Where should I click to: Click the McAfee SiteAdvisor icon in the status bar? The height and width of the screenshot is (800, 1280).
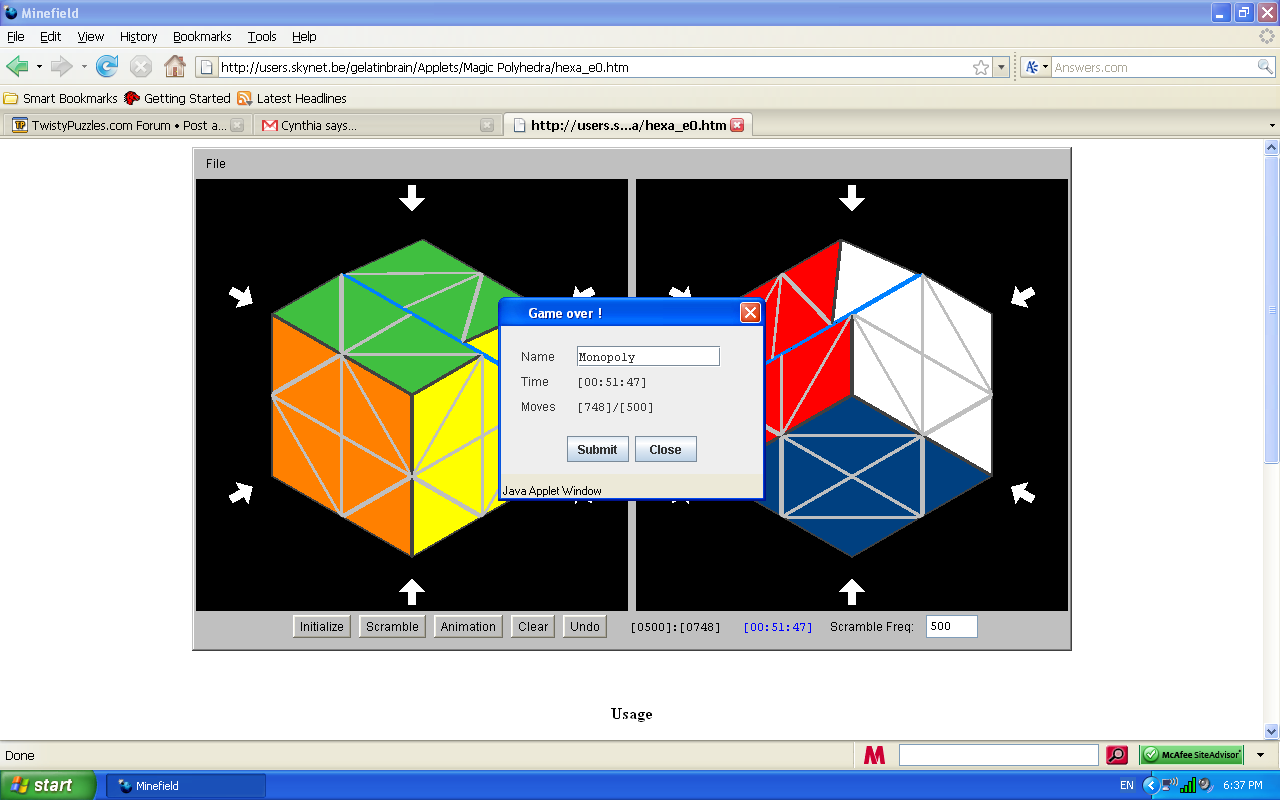pyautogui.click(x=1190, y=755)
